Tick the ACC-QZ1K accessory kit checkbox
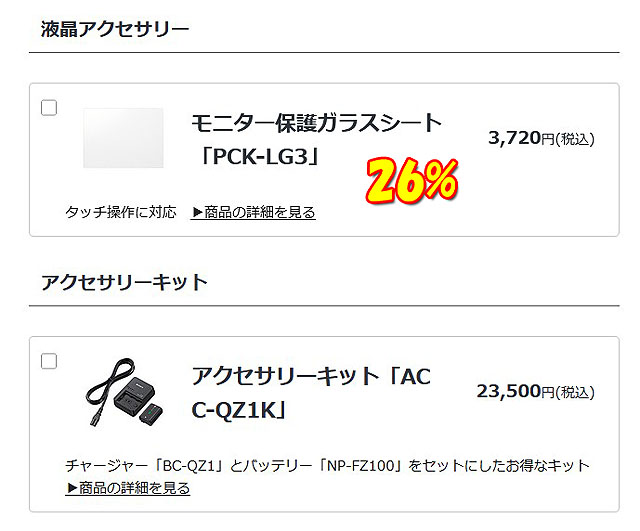 click(x=49, y=361)
